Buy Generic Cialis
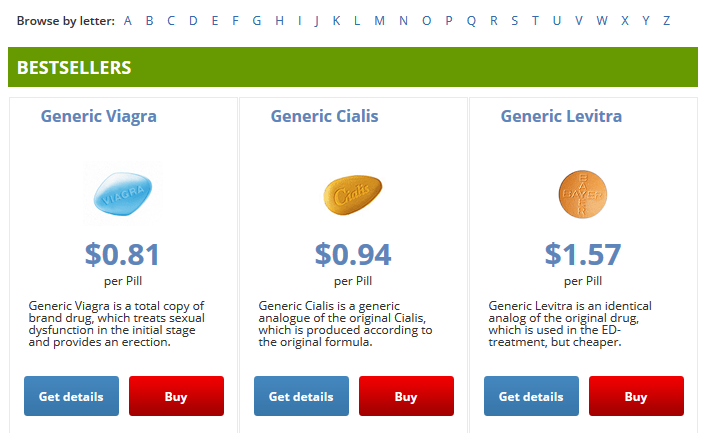 [x=406, y=396]
